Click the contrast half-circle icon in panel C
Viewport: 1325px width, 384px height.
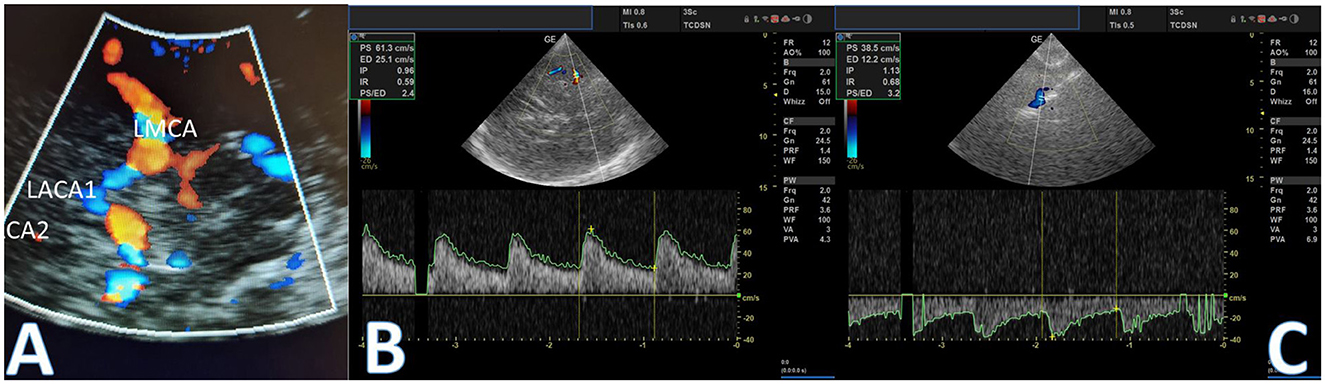coord(1294,19)
